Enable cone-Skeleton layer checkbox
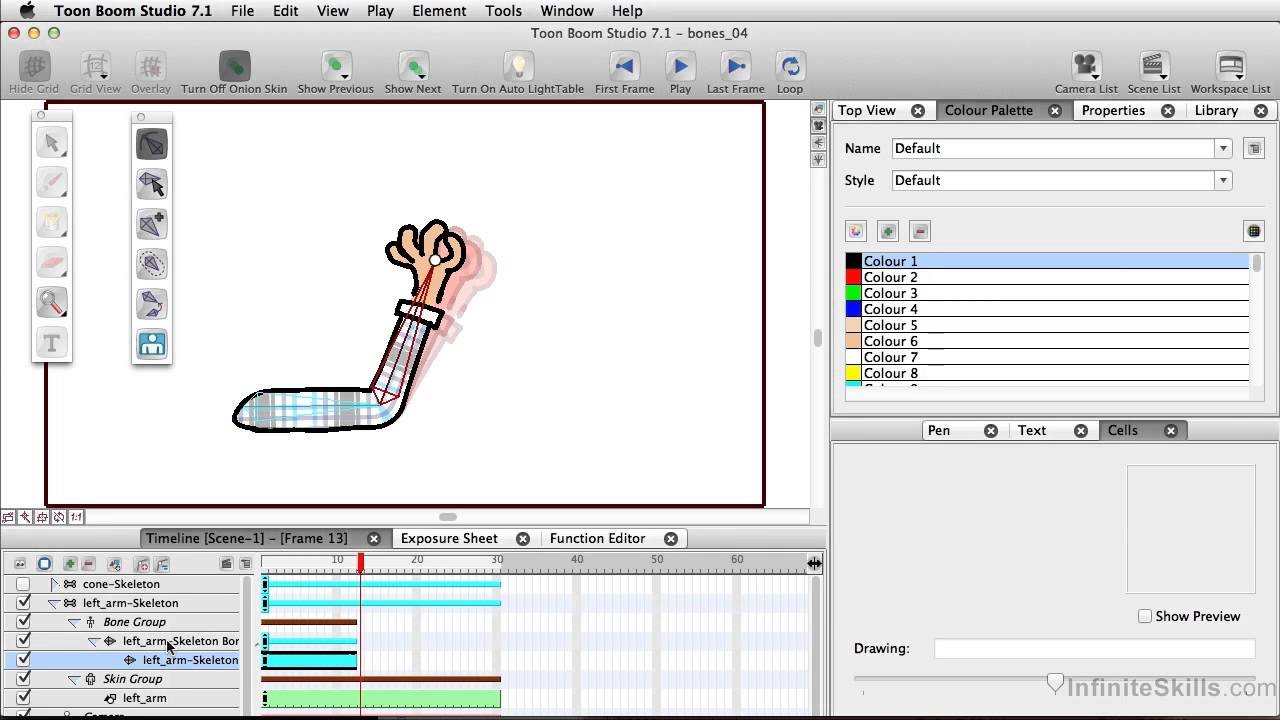Screen dimensions: 1280x720 [23, 584]
